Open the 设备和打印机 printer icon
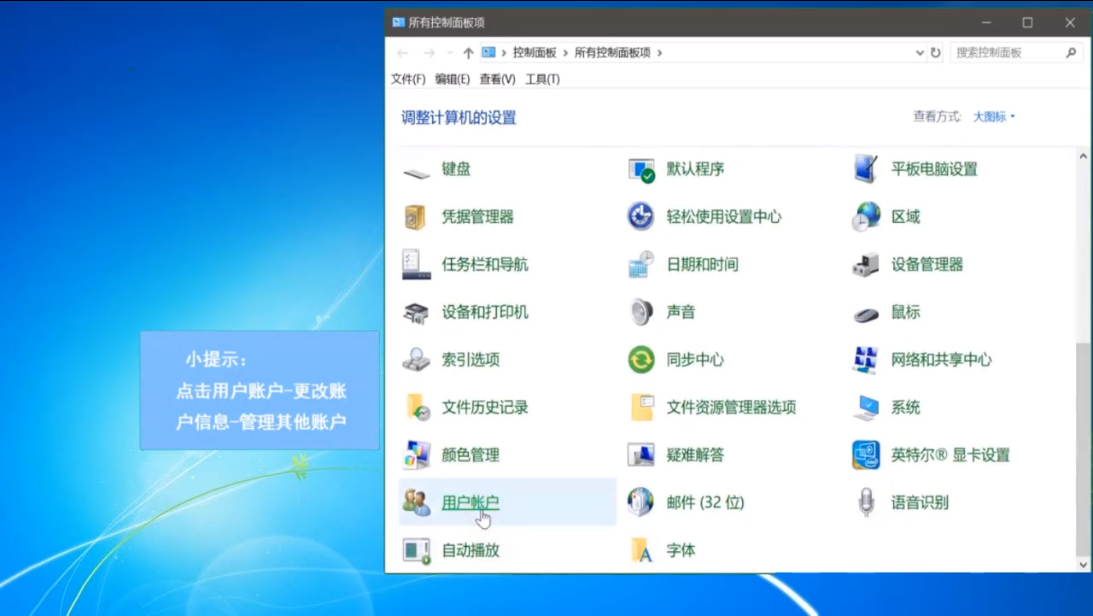This screenshot has height=616, width=1093. 416,312
